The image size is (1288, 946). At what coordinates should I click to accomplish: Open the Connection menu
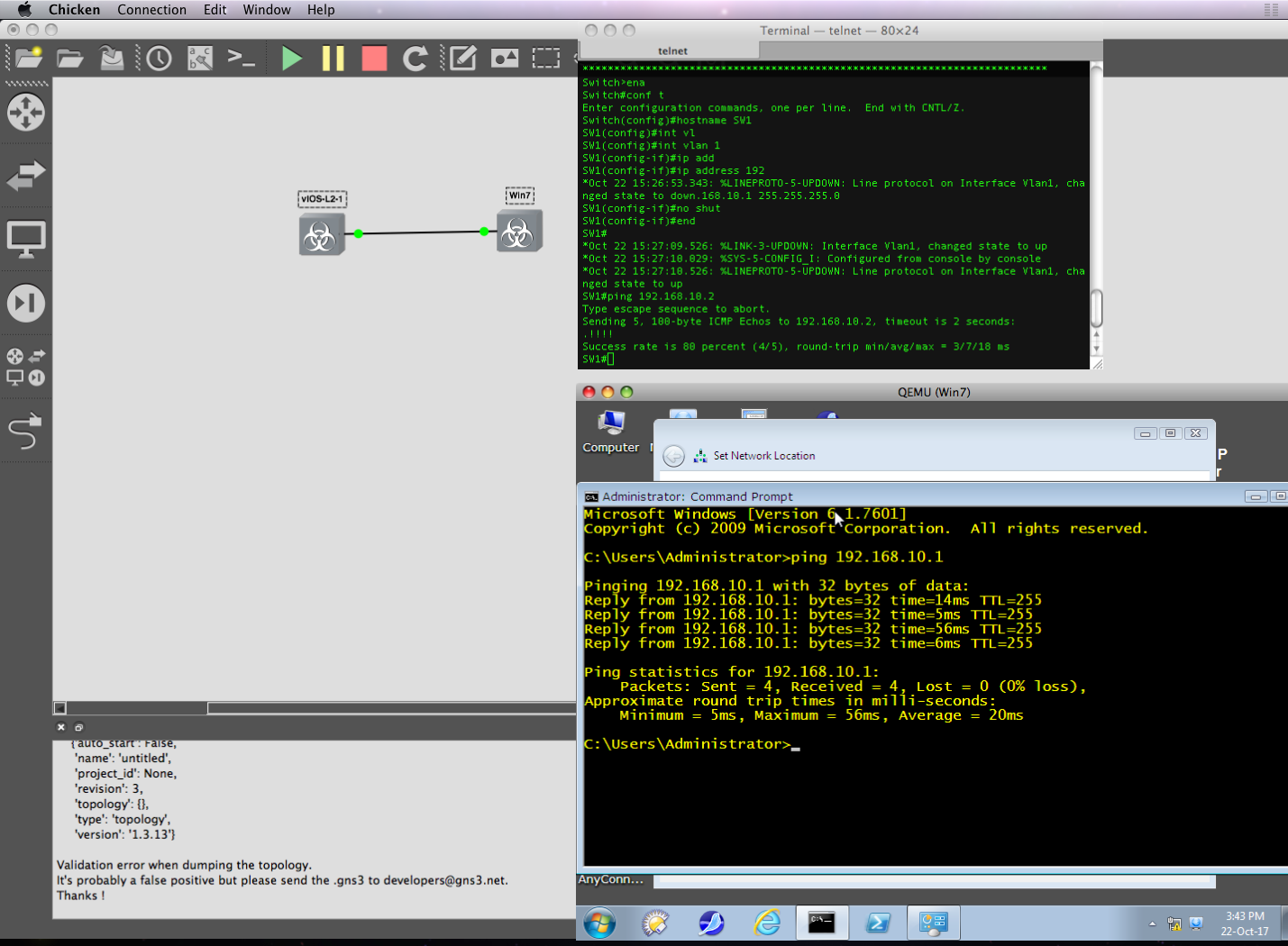151,10
